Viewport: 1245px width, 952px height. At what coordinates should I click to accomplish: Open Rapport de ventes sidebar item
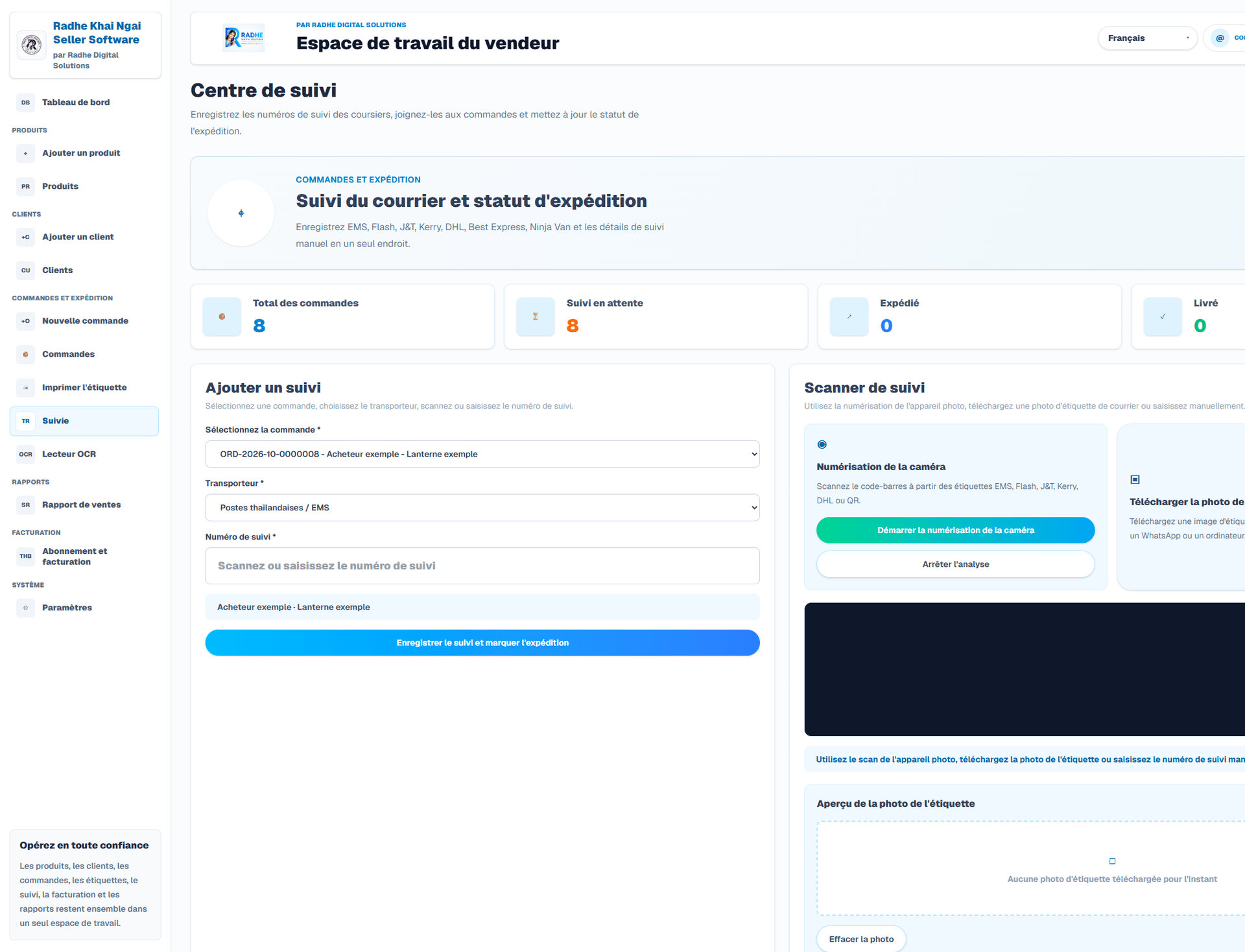[84, 505]
